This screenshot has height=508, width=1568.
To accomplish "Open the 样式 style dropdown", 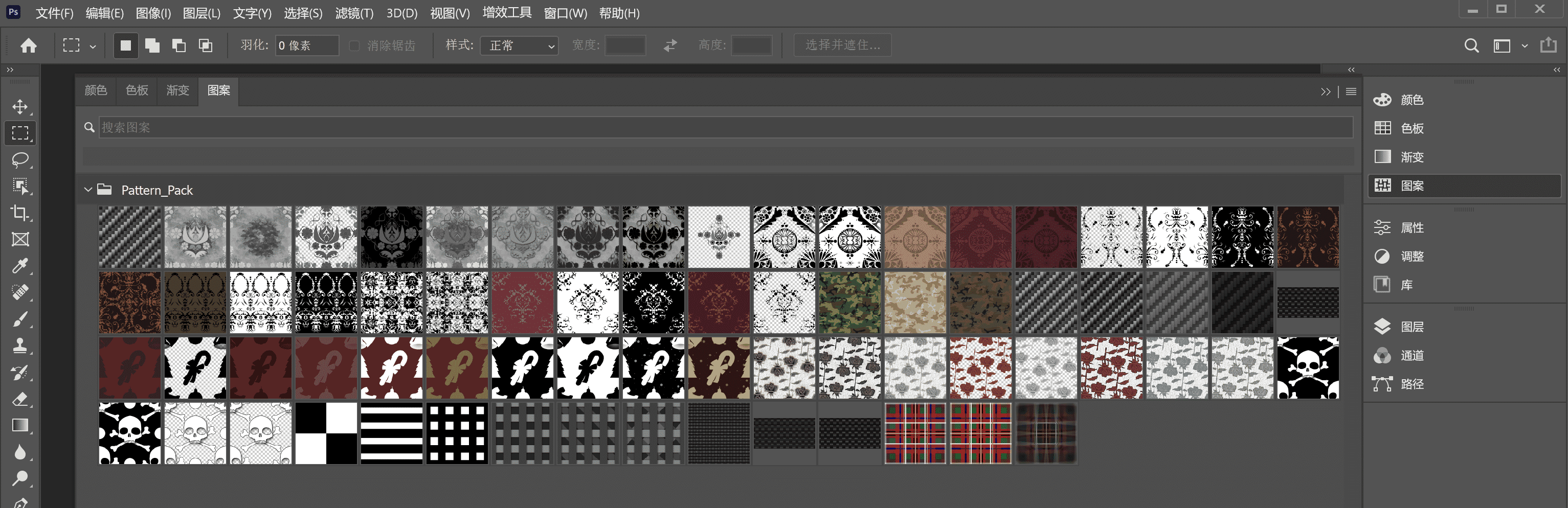I will 519,45.
